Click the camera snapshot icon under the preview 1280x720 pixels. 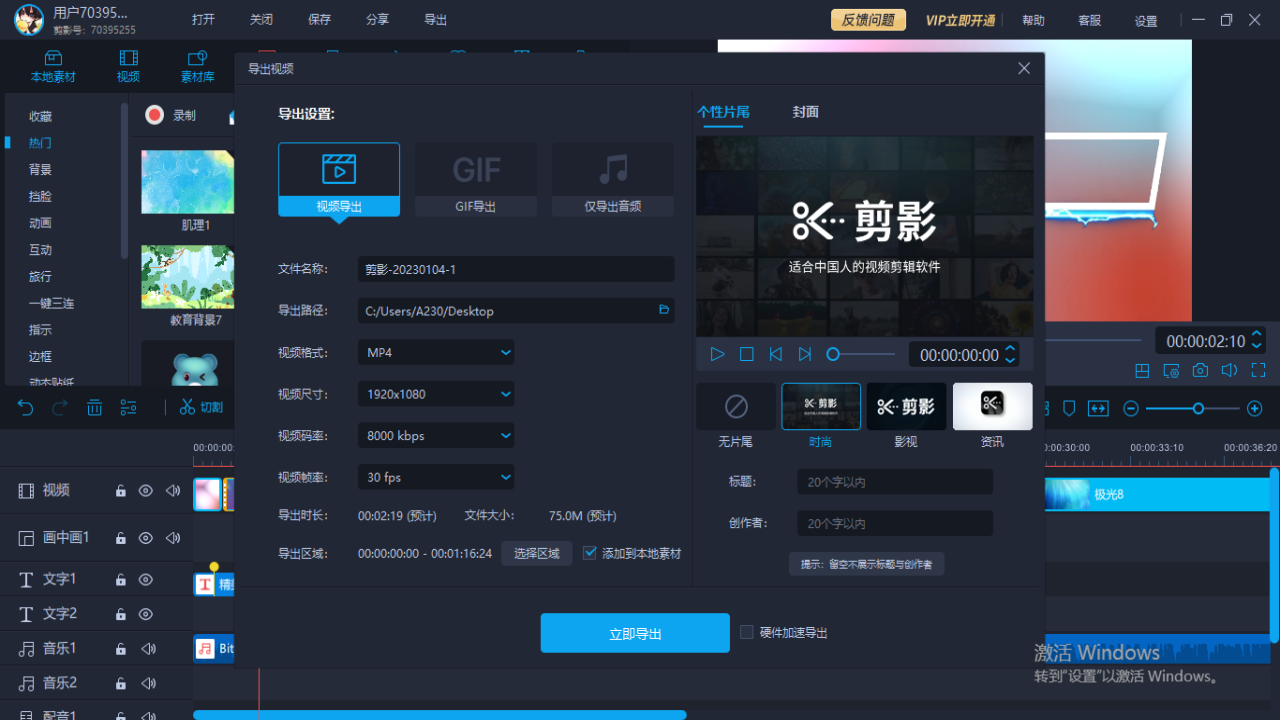[x=1199, y=370]
